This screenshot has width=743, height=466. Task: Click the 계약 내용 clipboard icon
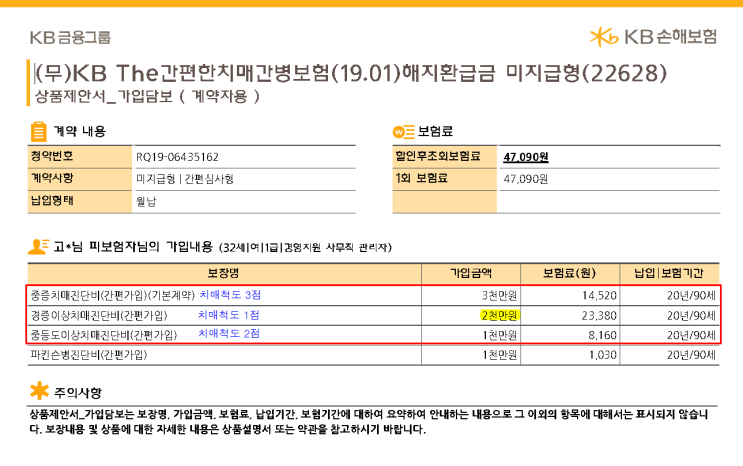tap(39, 132)
